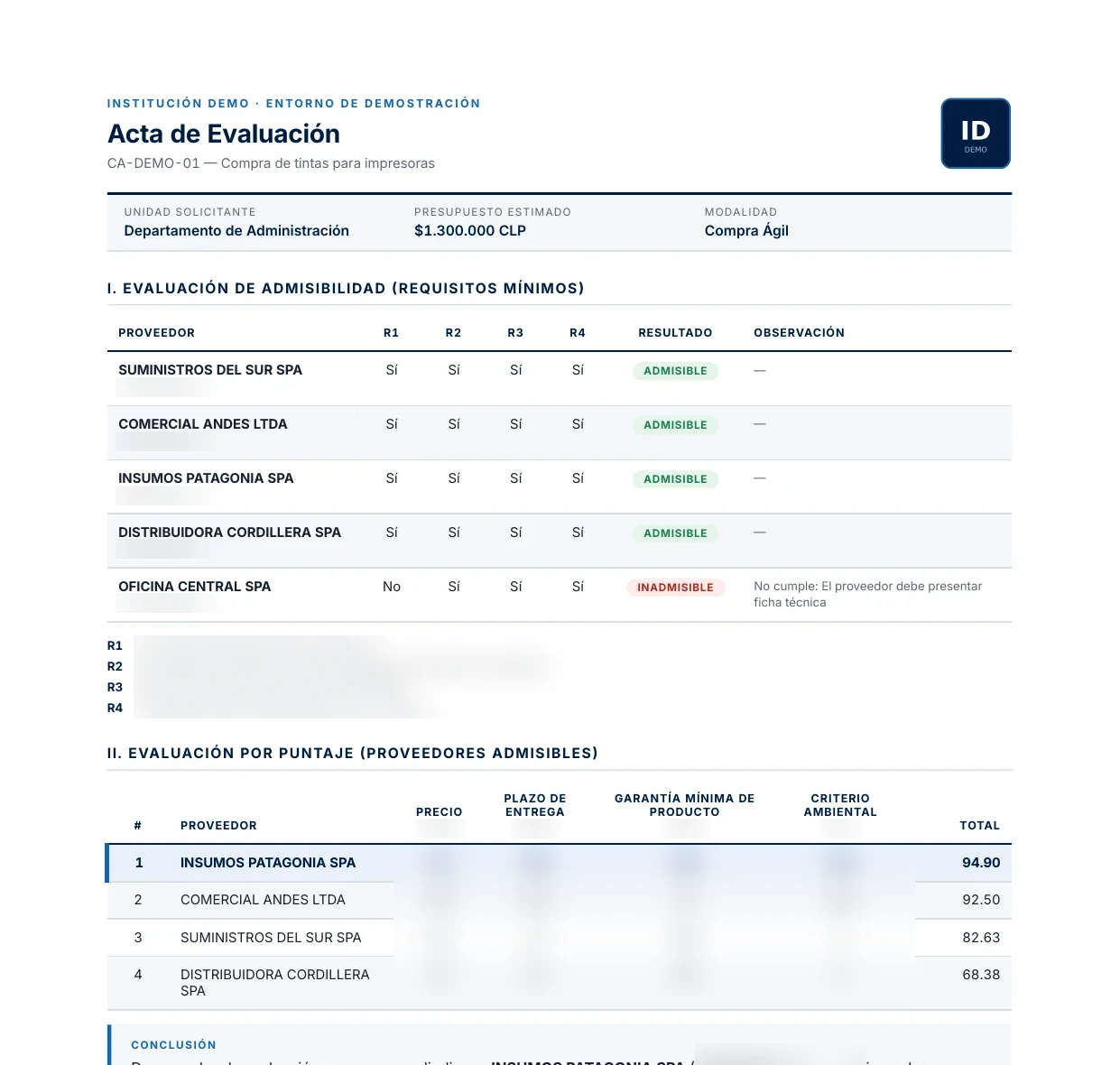This screenshot has height=1065, width=1120.
Task: Click R2 'Sí' for OFICINA CENTRAL SPA
Action: pyautogui.click(x=454, y=587)
